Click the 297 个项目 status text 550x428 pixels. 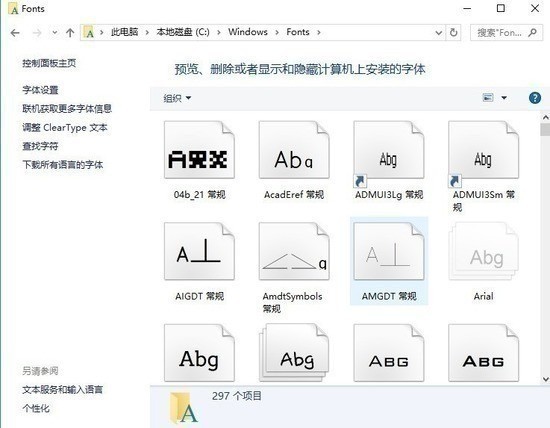(x=237, y=396)
